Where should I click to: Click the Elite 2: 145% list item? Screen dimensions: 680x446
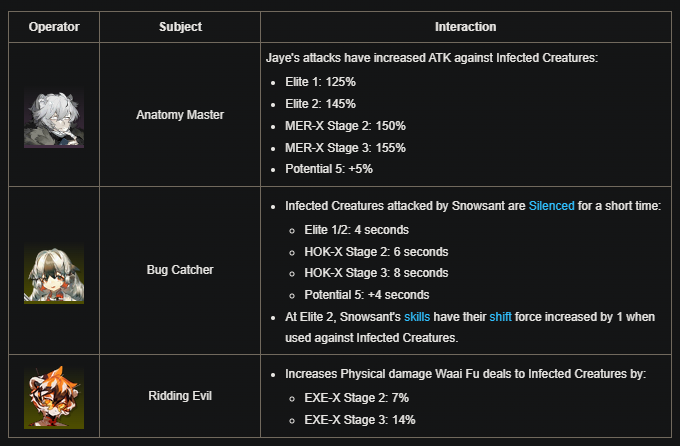320,104
